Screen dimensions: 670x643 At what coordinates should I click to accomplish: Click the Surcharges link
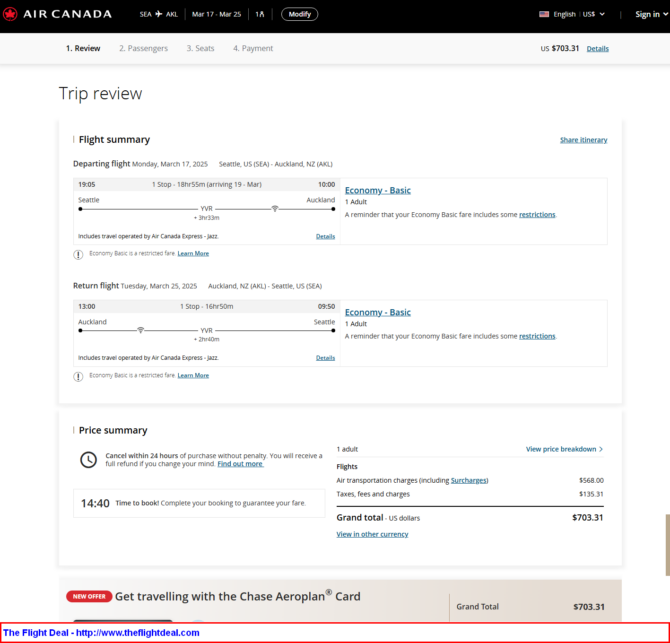(x=469, y=480)
